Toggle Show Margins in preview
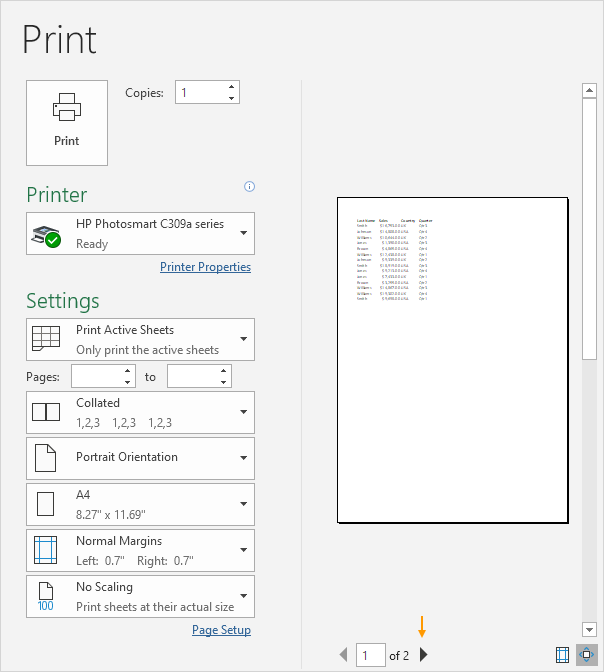Viewport: 604px width, 672px height. [562, 655]
